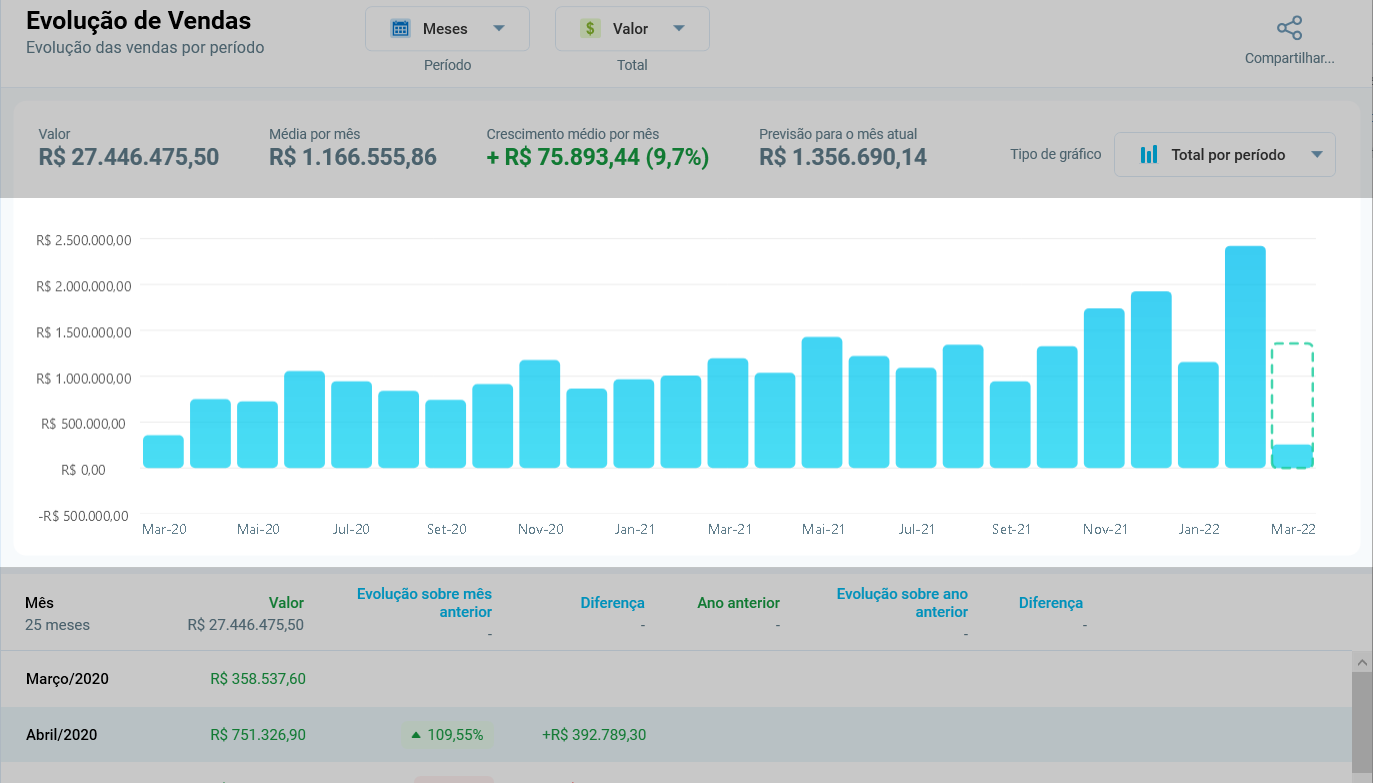Click the first bar for Mar-20
Screen dimensions: 1373x783
[x=163, y=452]
